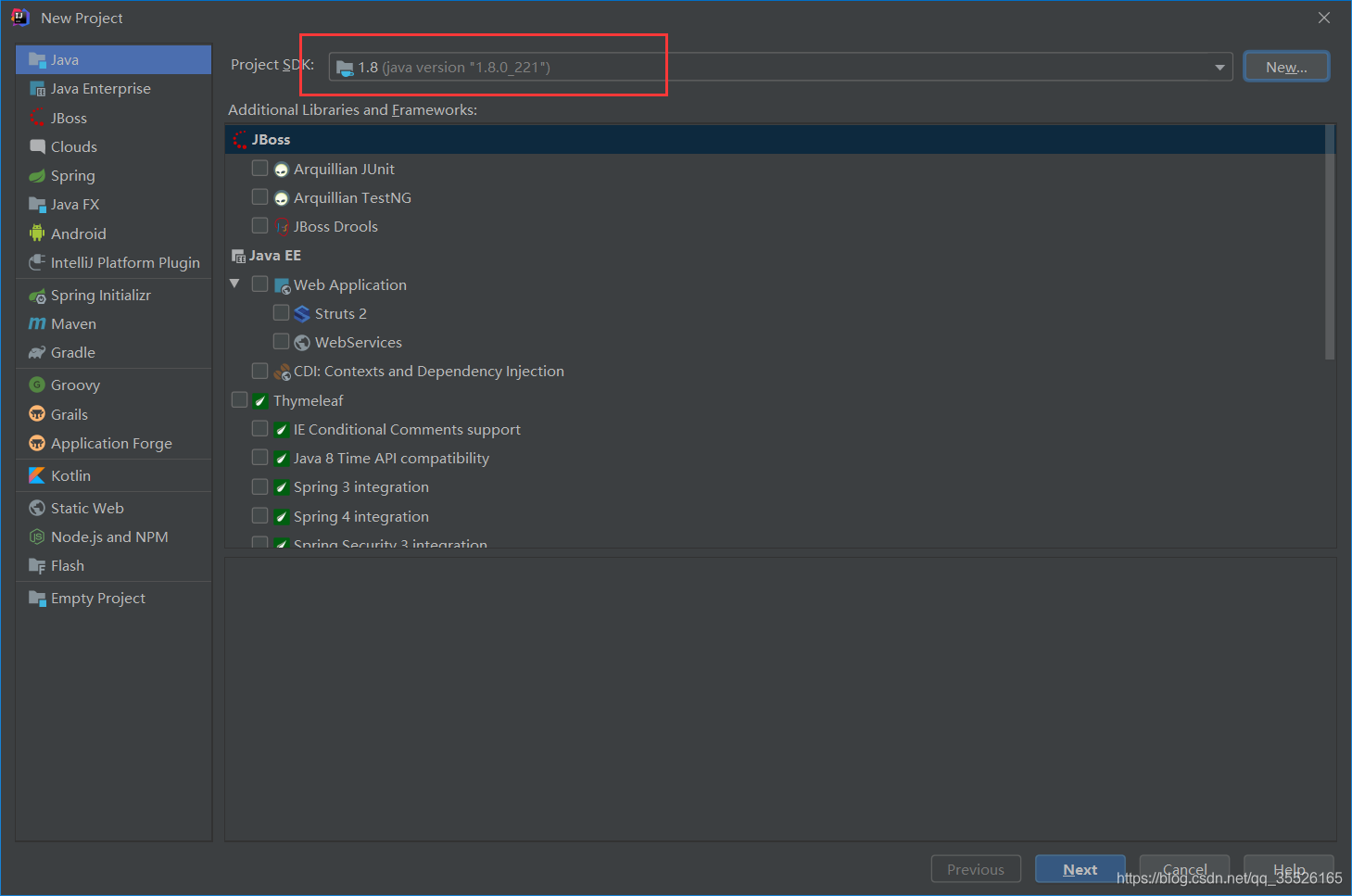Click the Gradle elephant icon
Viewport: 1352px width, 896px height.
37,353
